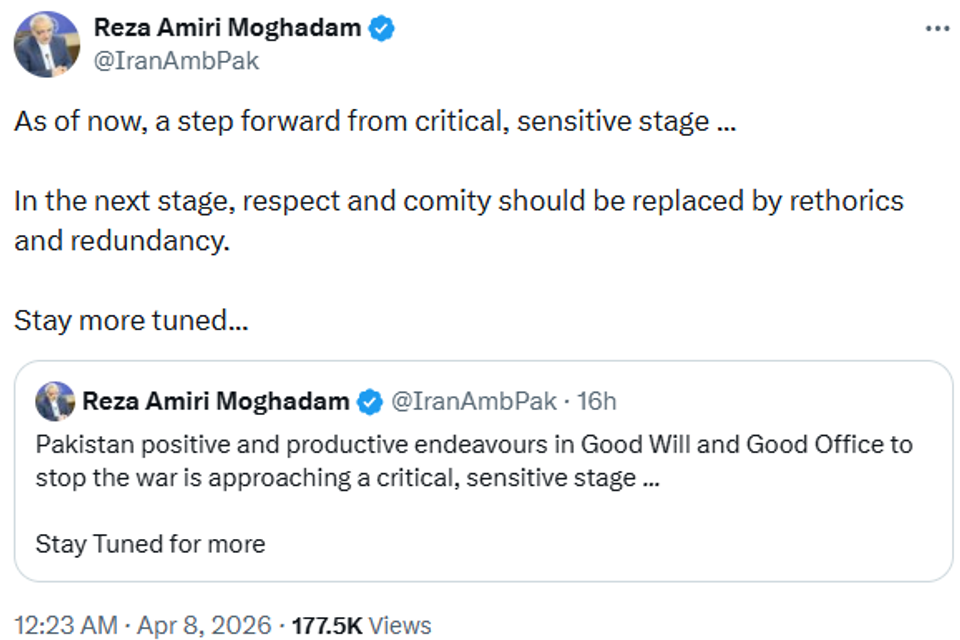Click the "In the next stage" paragraph

pos(458,201)
